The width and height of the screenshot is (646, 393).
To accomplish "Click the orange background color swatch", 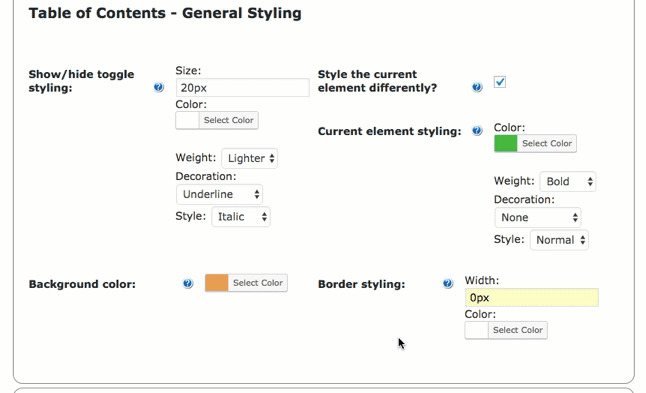I will point(217,283).
